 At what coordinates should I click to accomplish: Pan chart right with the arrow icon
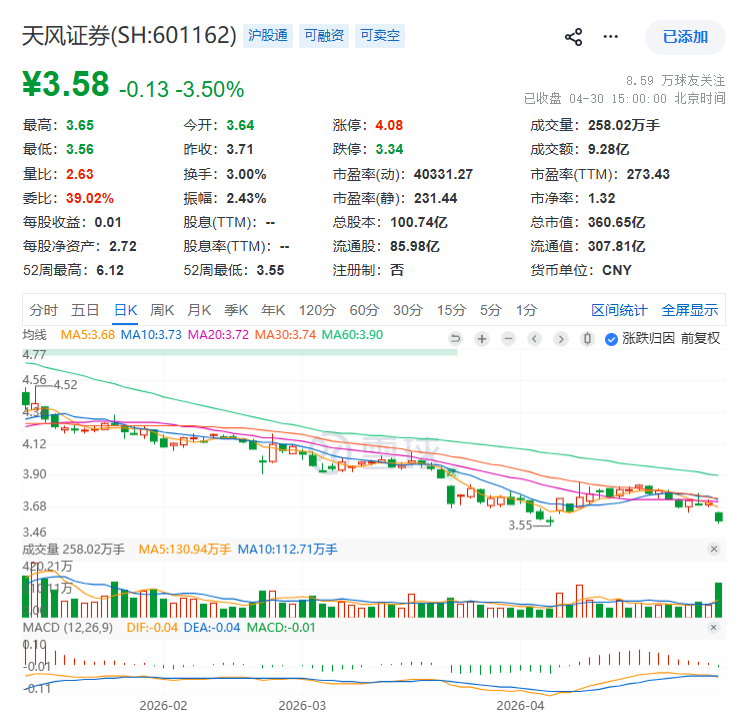[x=561, y=339]
